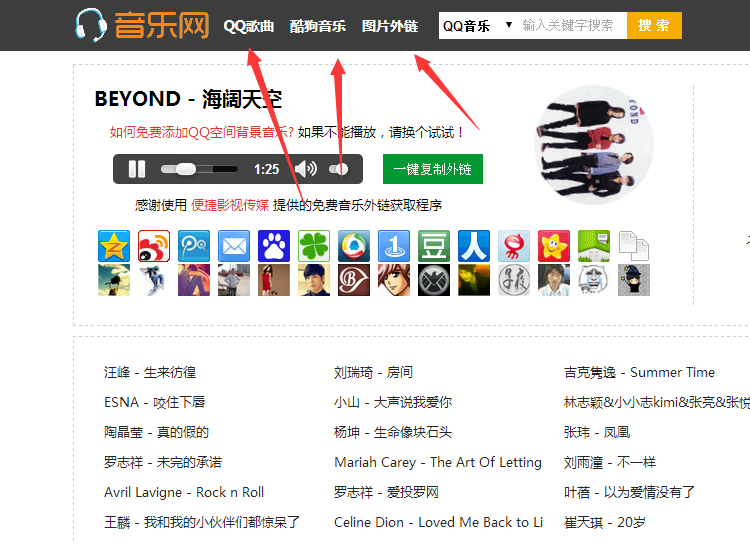Play 崔天琪 - 20岁
The width and height of the screenshot is (750, 544).
pyautogui.click(x=605, y=522)
